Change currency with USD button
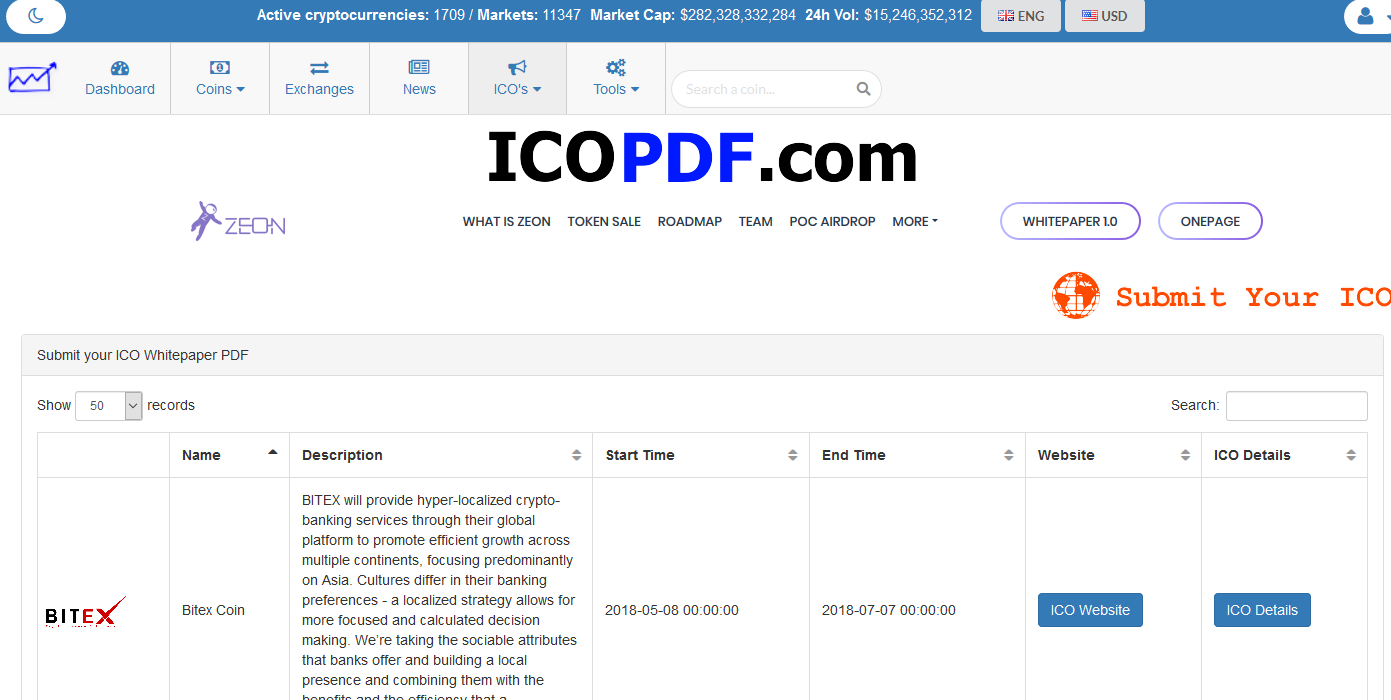 point(1104,16)
